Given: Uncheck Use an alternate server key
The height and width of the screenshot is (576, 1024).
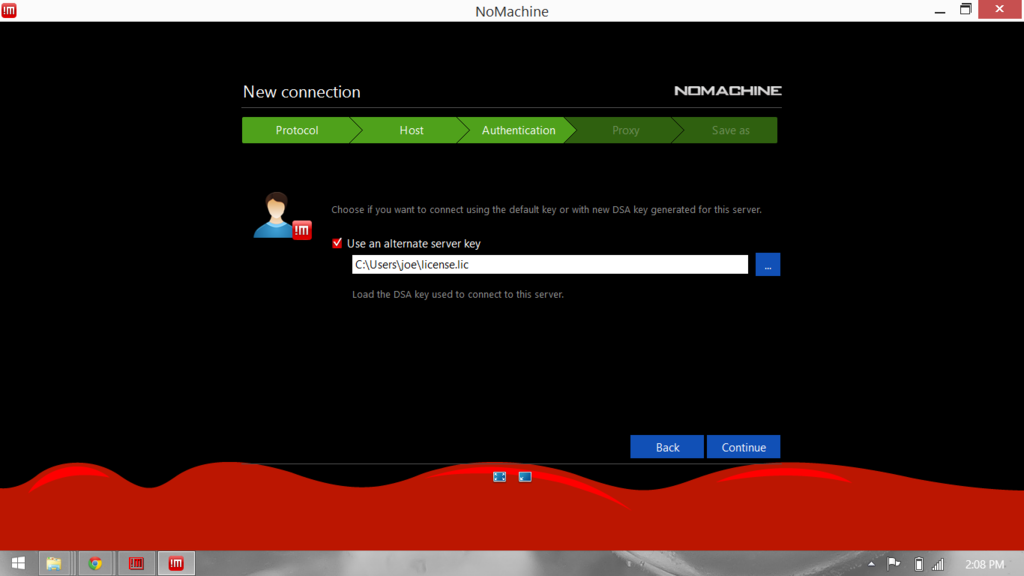Looking at the screenshot, I should point(337,243).
